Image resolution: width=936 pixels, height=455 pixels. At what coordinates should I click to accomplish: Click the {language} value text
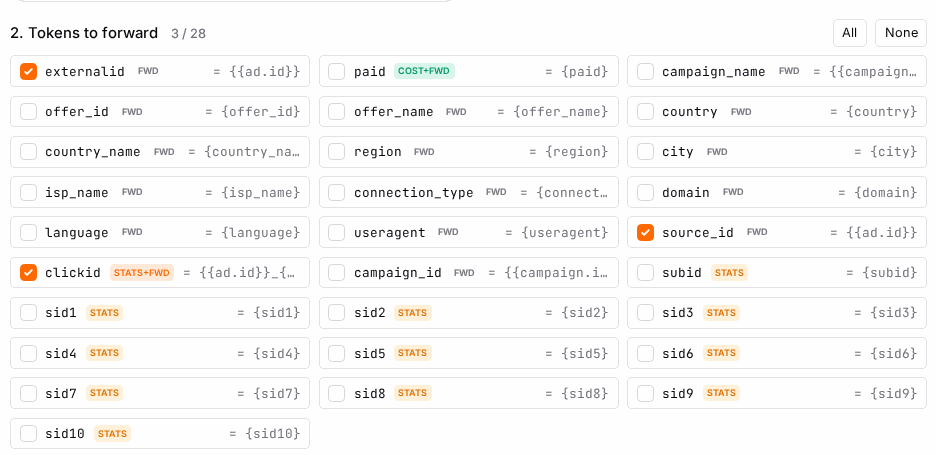click(260, 232)
